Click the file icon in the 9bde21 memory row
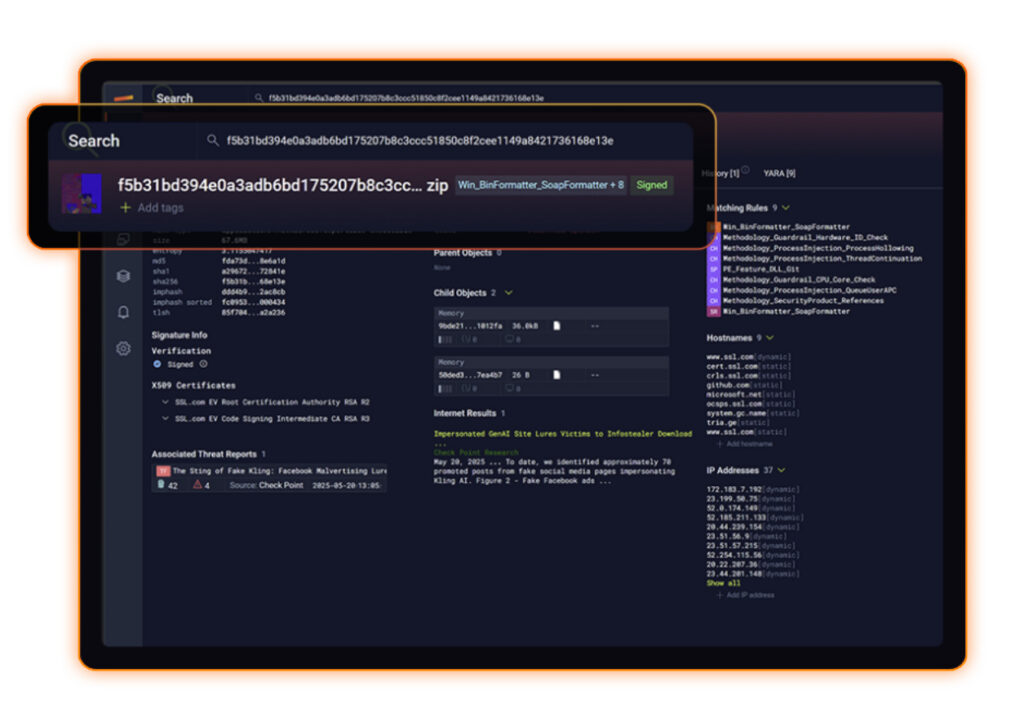 [556, 326]
